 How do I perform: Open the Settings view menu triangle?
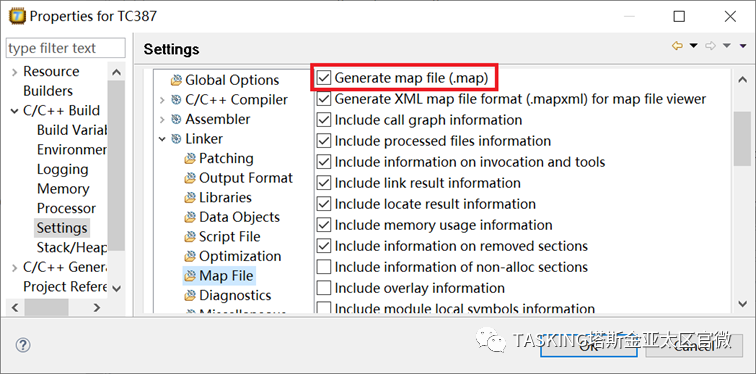[742, 46]
